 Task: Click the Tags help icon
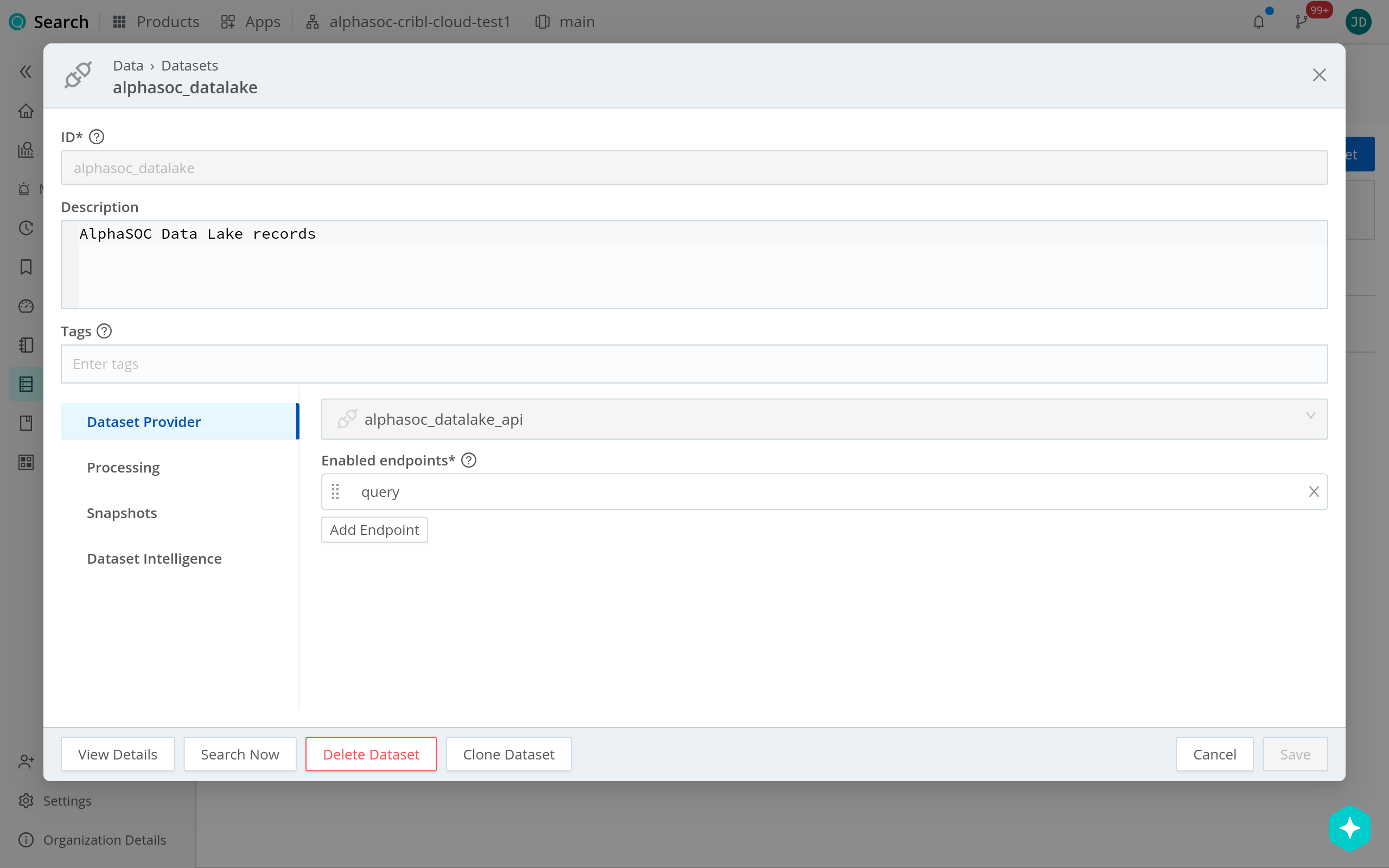(104, 331)
